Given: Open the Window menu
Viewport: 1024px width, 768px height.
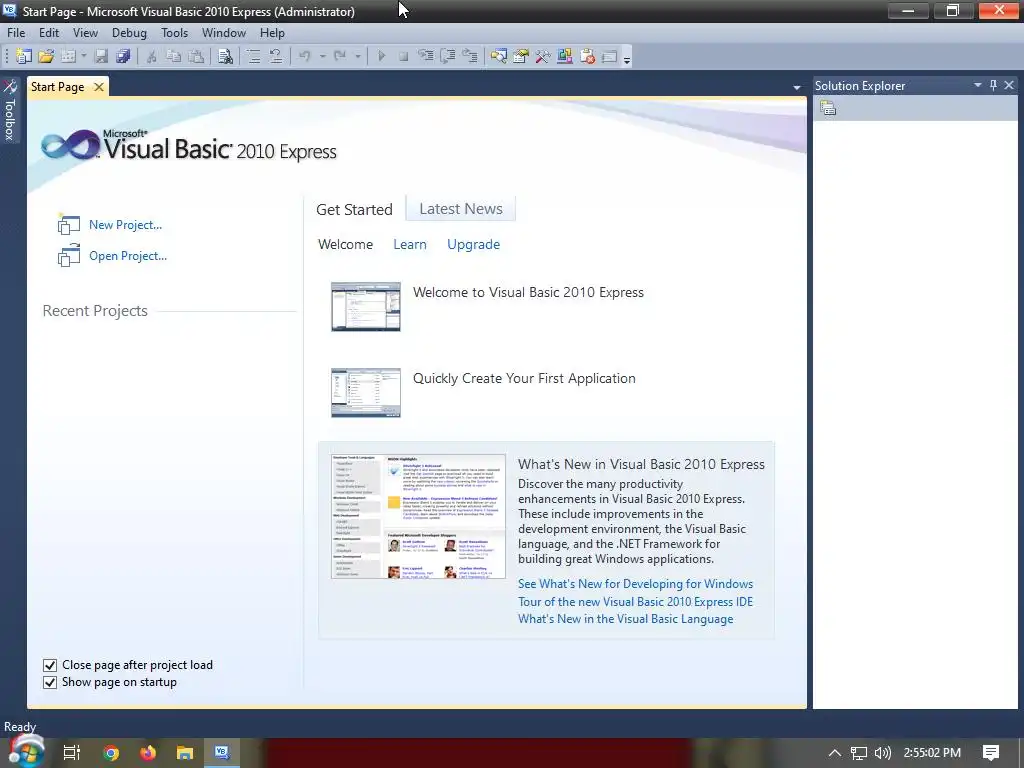Looking at the screenshot, I should click(224, 33).
